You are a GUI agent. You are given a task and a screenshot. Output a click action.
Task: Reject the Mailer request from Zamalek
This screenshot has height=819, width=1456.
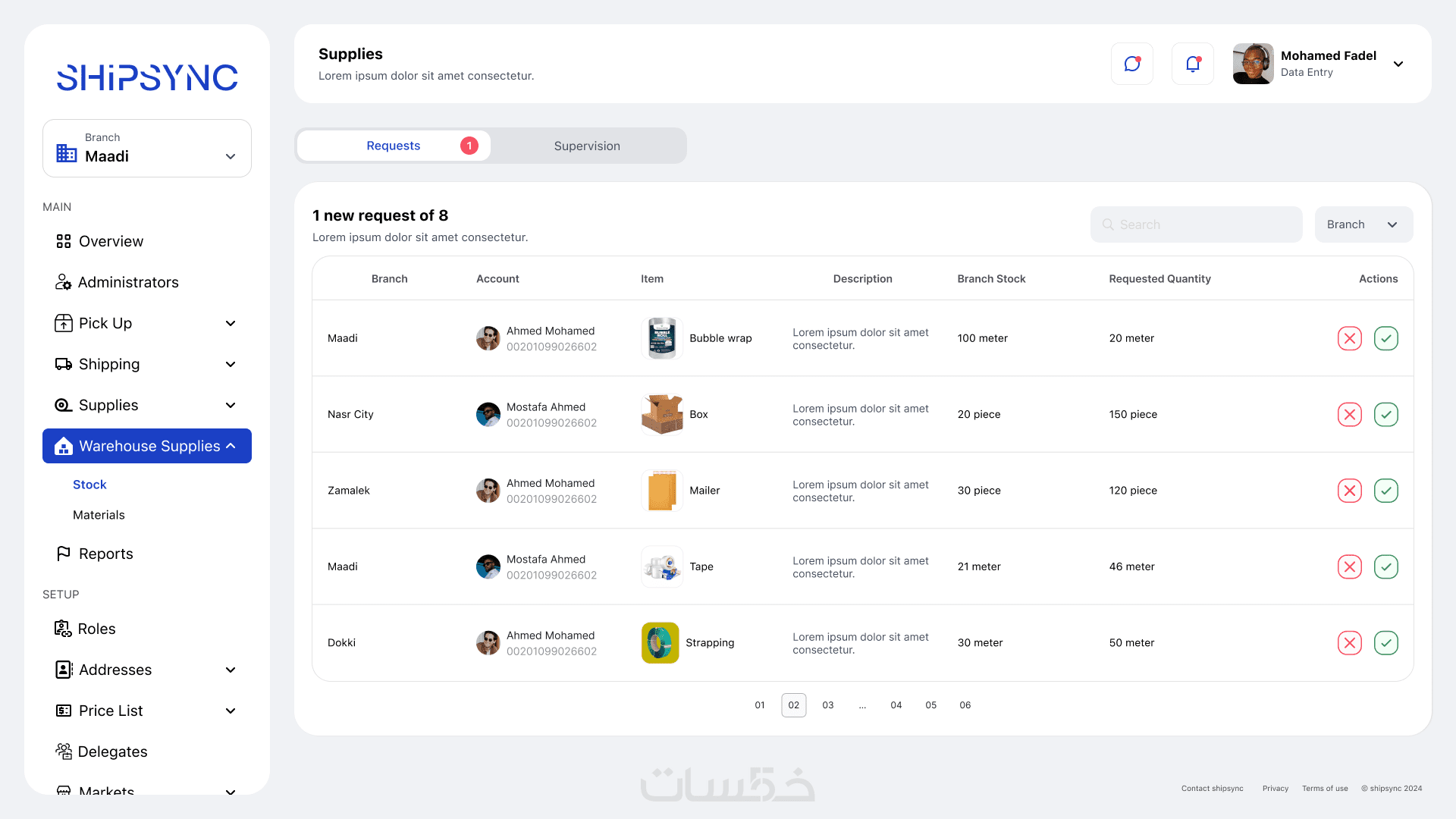[x=1349, y=491]
